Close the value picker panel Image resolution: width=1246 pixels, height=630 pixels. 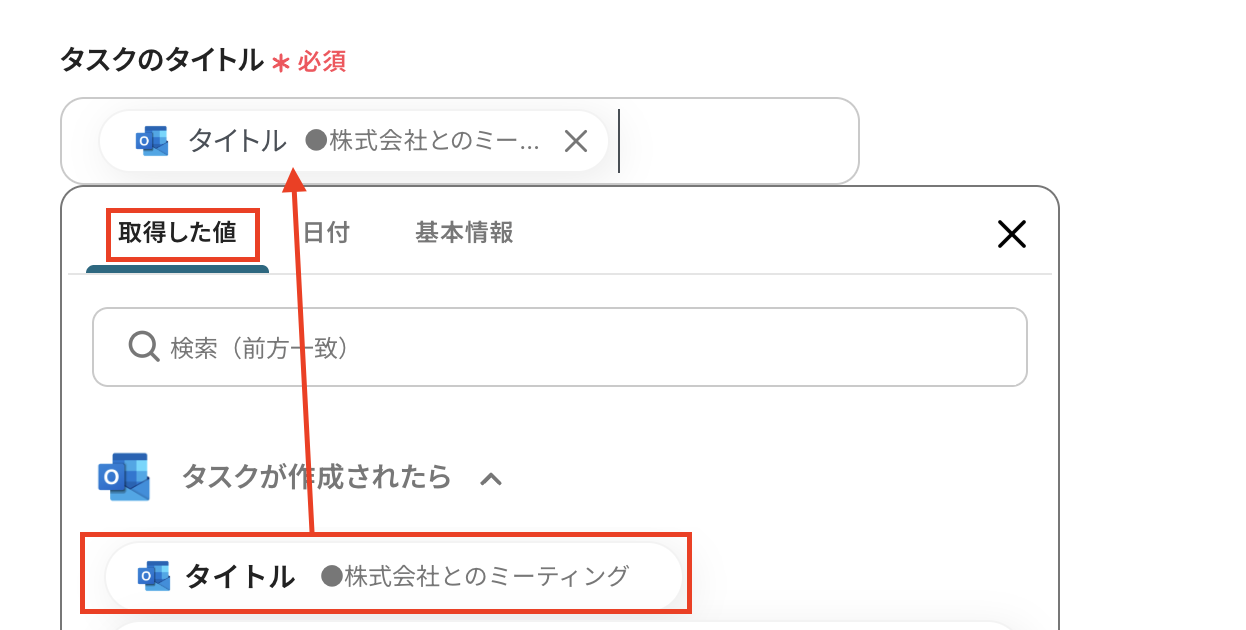(1012, 234)
